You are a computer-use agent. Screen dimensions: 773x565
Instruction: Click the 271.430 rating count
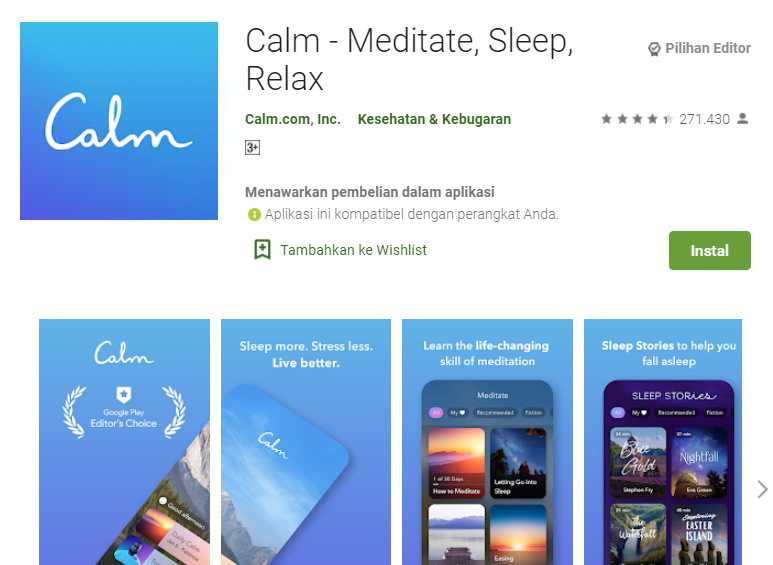[704, 119]
